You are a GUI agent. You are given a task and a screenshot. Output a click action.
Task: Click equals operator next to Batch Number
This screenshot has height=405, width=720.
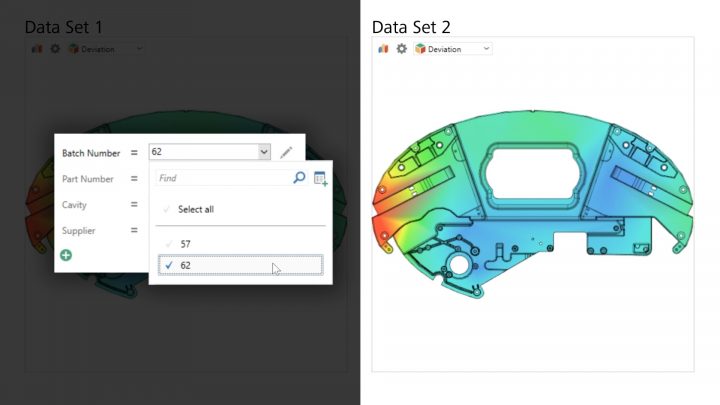click(133, 153)
